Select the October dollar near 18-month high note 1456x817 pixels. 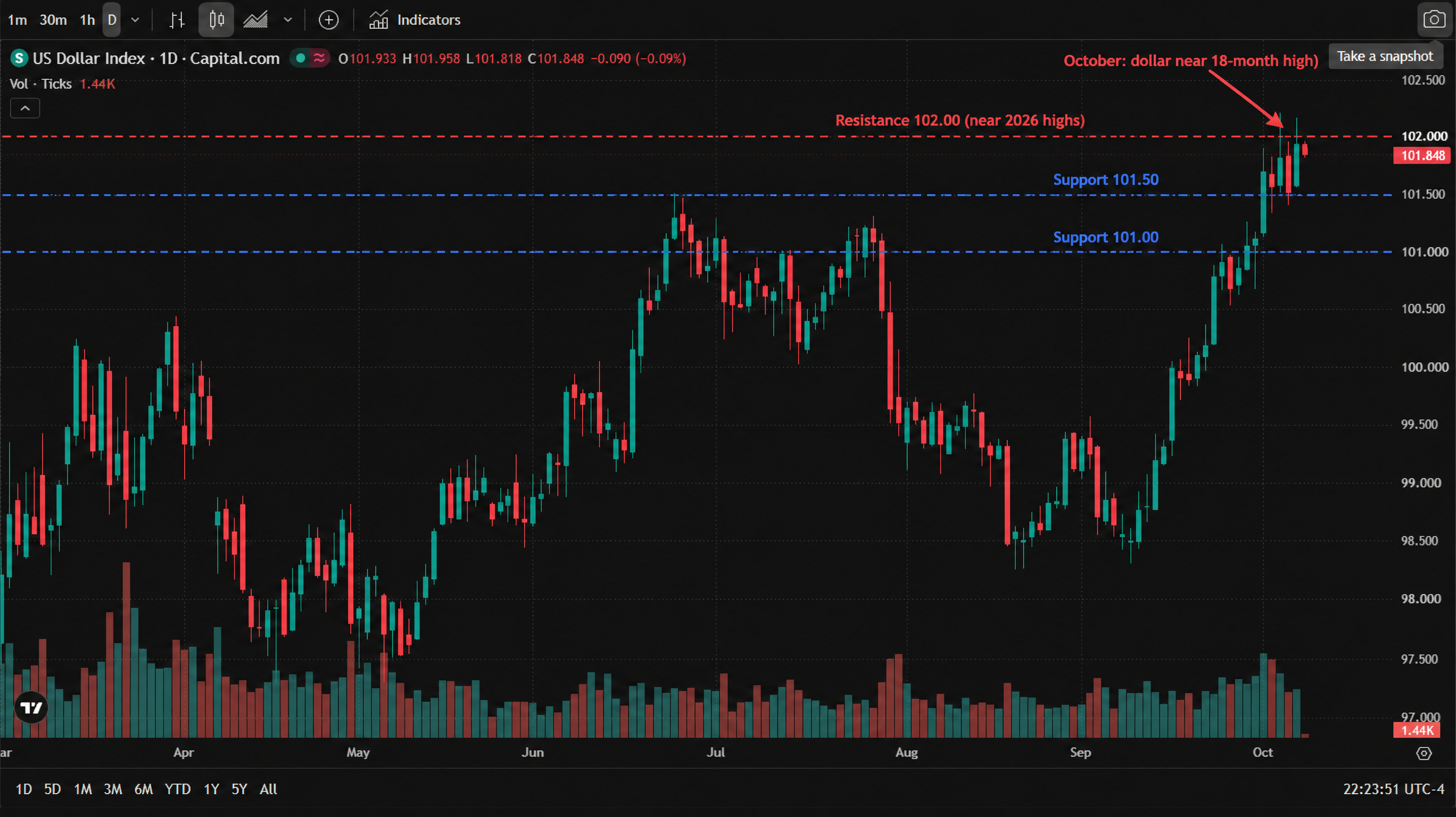pos(1191,61)
